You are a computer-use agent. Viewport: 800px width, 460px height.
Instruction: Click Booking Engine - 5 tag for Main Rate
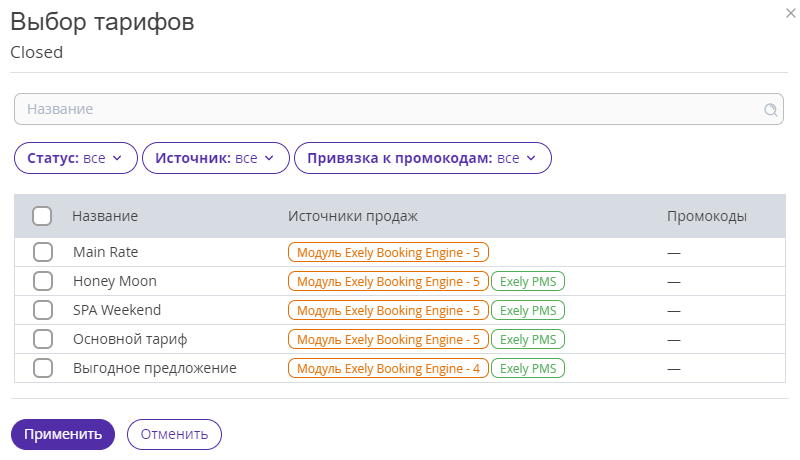tap(388, 252)
